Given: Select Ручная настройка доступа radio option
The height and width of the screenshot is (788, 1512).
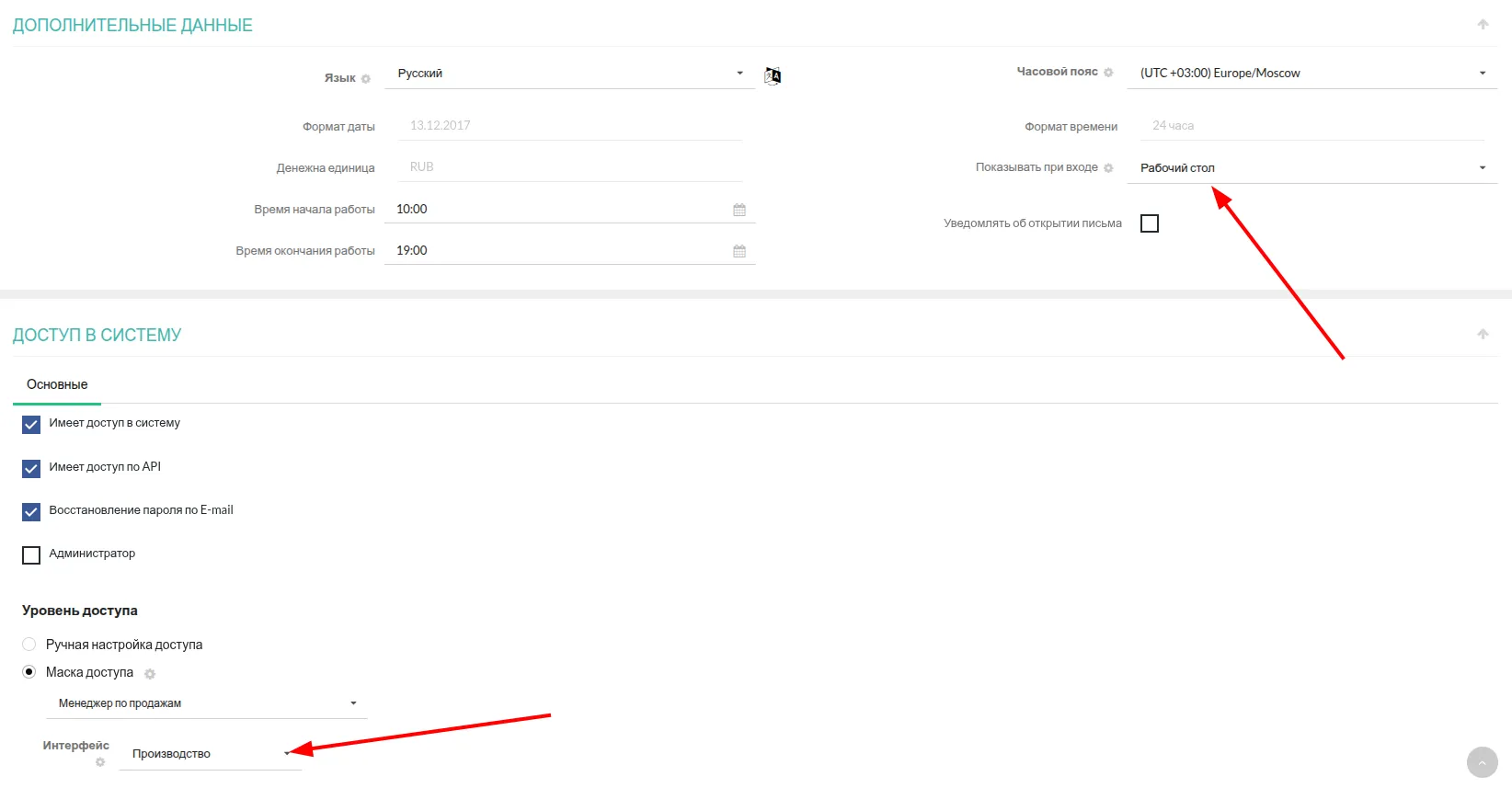Looking at the screenshot, I should pyautogui.click(x=29, y=645).
